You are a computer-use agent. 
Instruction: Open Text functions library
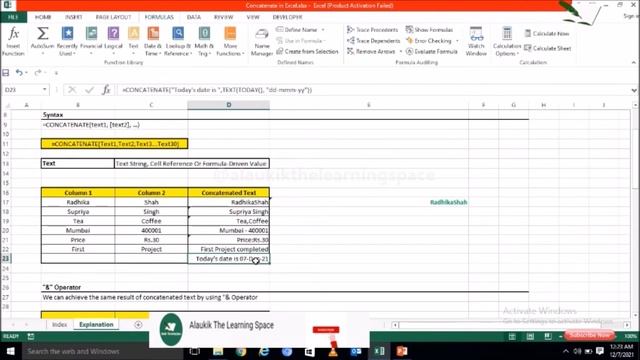point(133,41)
